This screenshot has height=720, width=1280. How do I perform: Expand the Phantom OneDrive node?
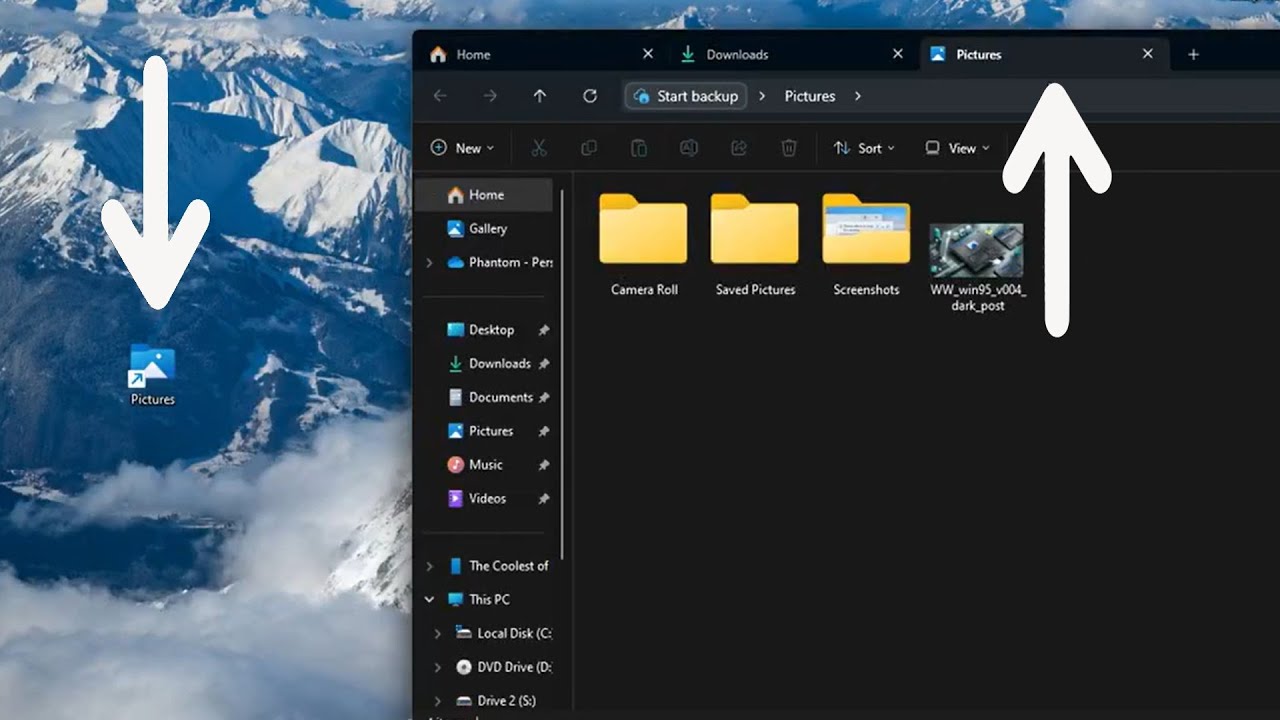point(430,262)
